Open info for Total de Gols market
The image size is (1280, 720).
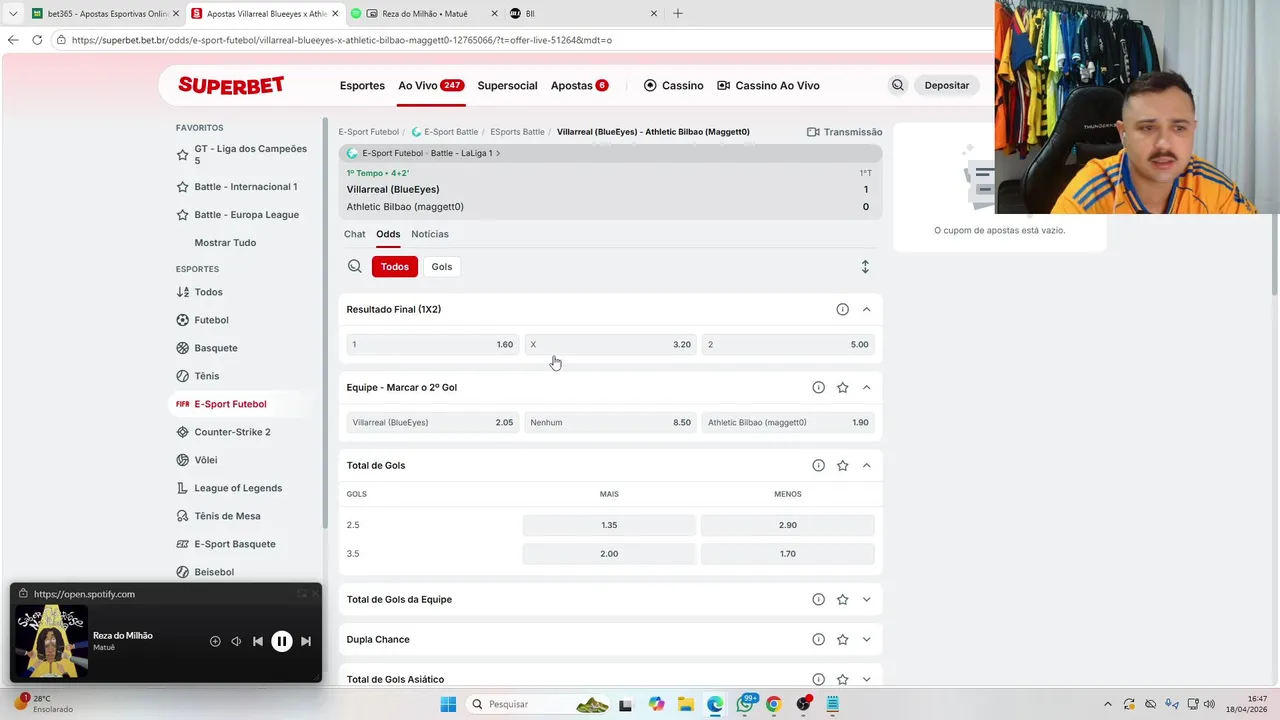click(818, 465)
